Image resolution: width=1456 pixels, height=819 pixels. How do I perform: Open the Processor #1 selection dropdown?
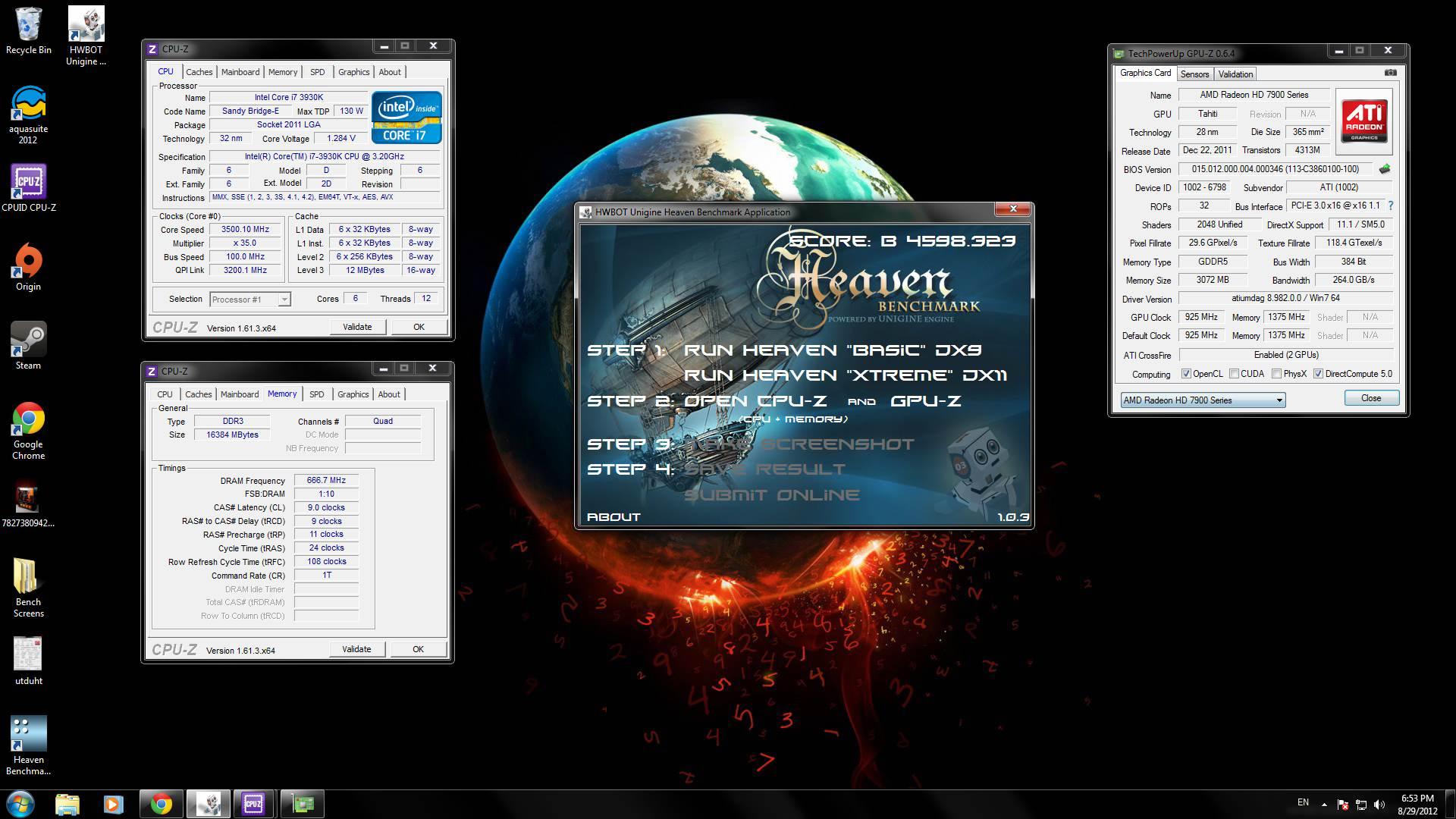pyautogui.click(x=249, y=300)
